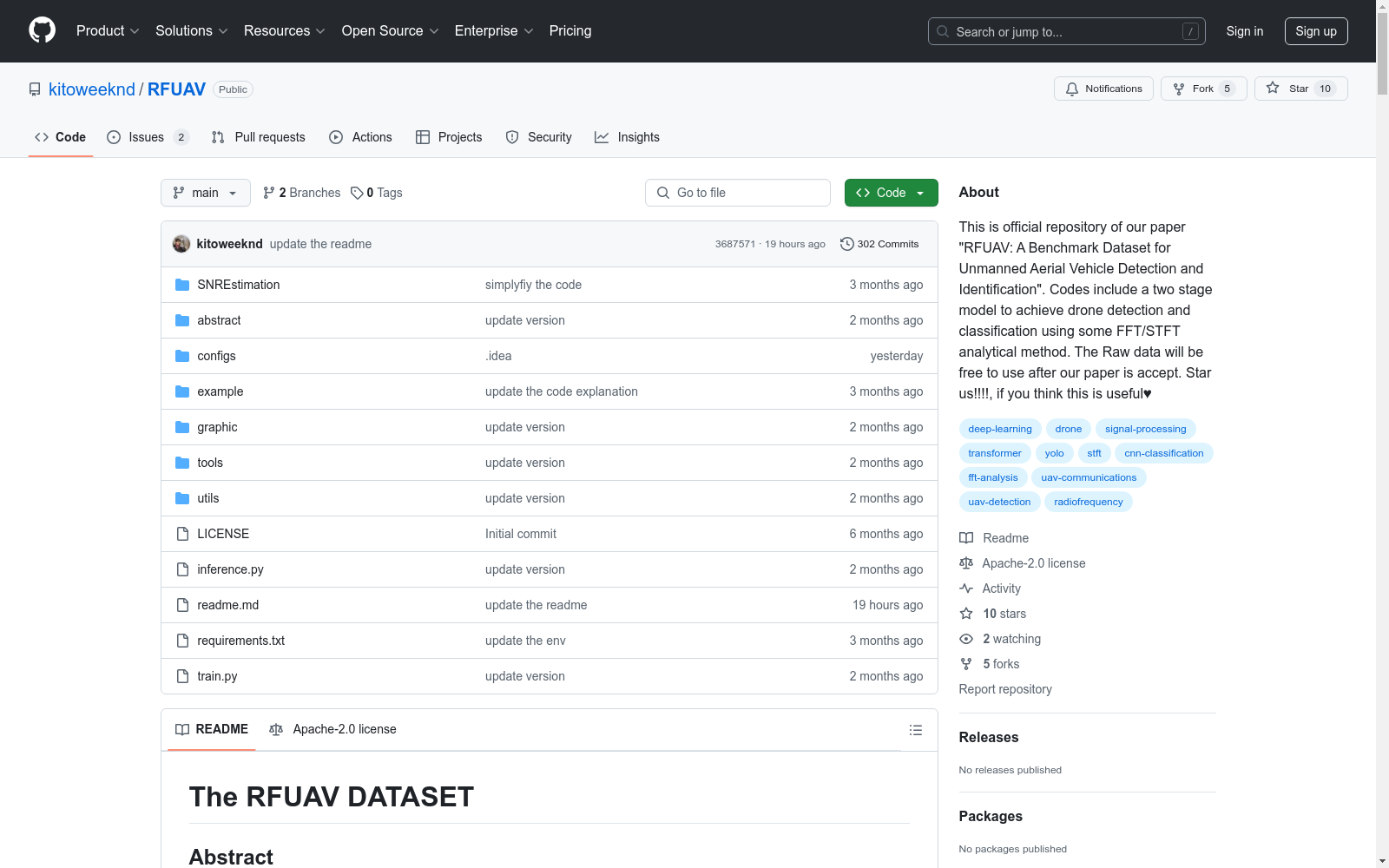Click the Sign in link
The width and height of the screenshot is (1389, 868).
tap(1245, 31)
